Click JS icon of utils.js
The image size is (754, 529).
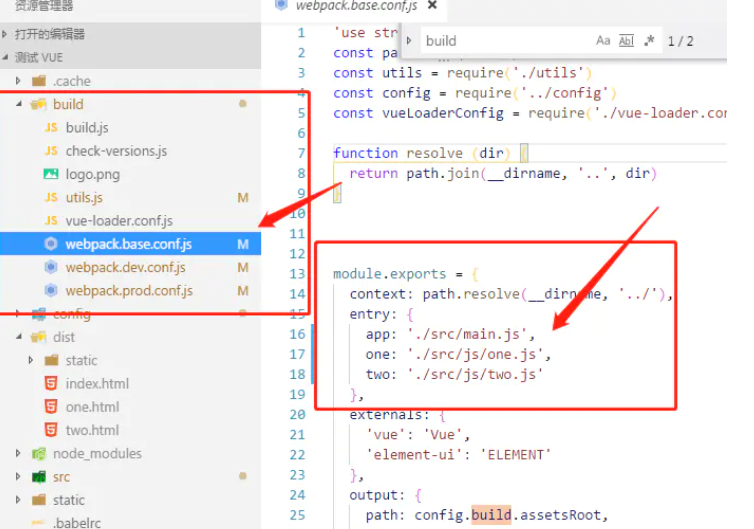(x=51, y=197)
